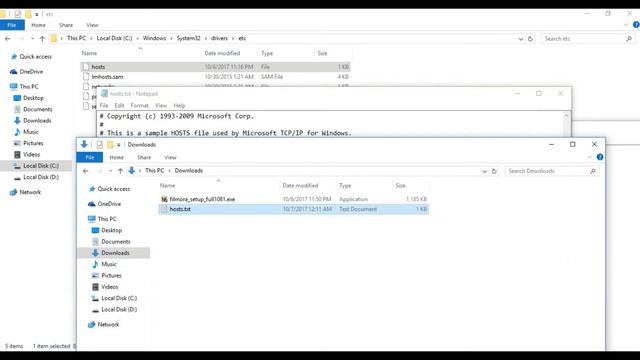Select Network in etc window sidebar
This screenshot has height=360, width=640.
point(30,192)
